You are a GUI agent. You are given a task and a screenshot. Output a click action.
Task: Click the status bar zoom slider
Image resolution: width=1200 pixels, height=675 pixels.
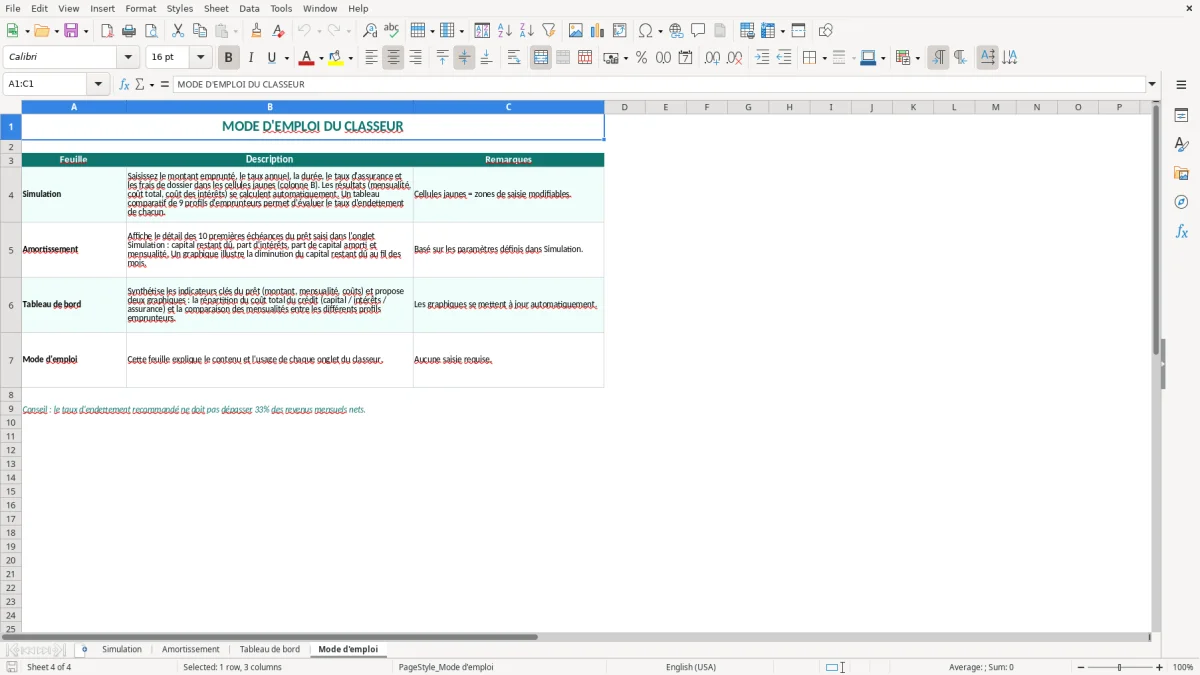pyautogui.click(x=1119, y=667)
